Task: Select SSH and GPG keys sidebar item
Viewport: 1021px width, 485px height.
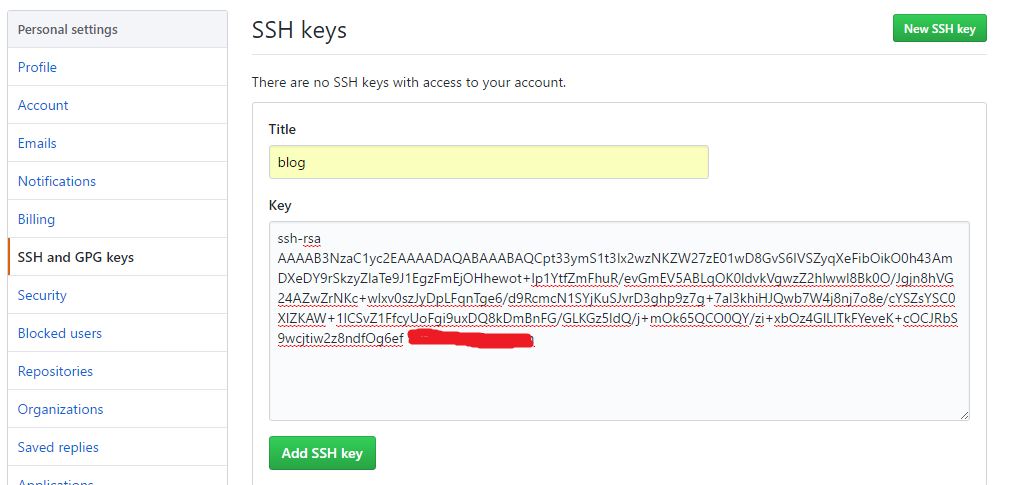Action: [x=76, y=257]
